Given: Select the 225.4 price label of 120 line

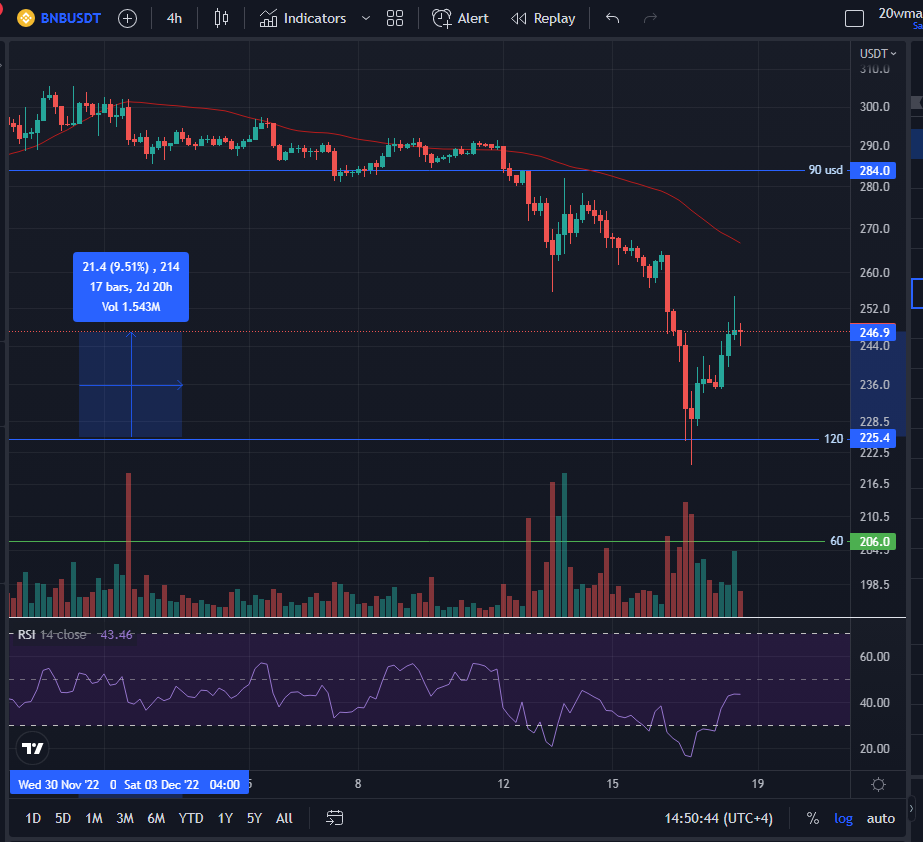Looking at the screenshot, I should [x=874, y=438].
